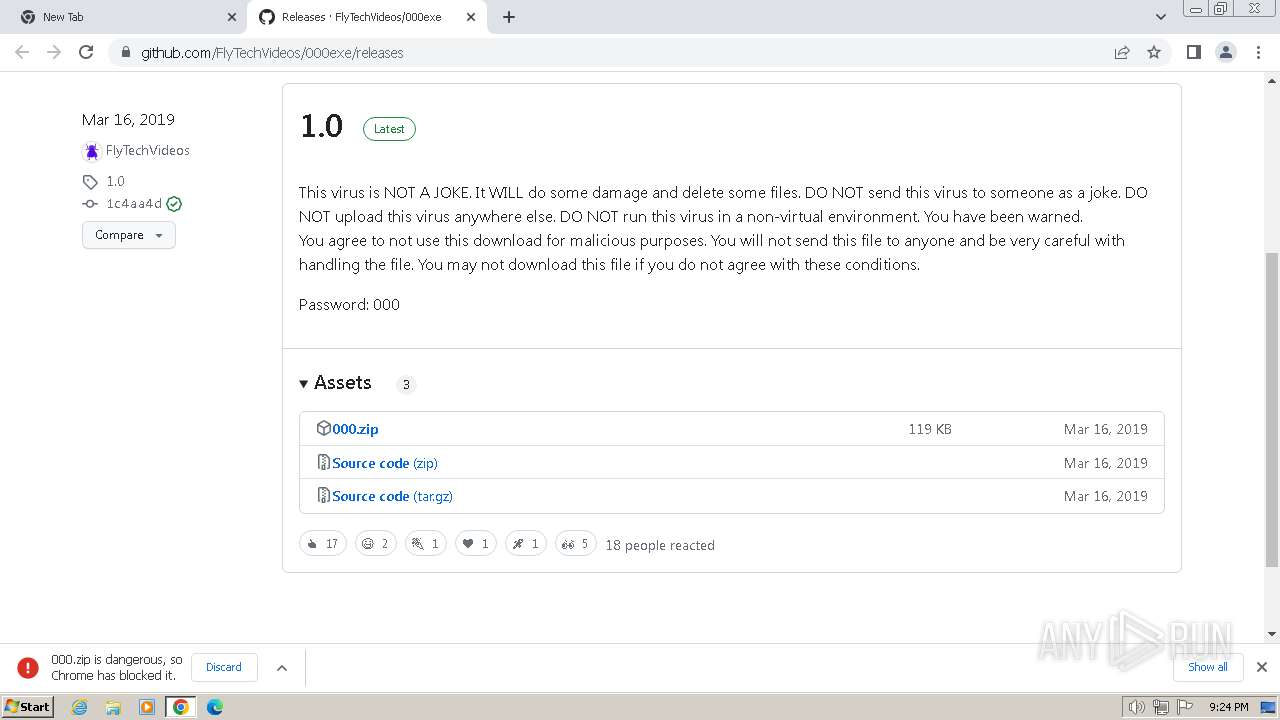This screenshot has height=720, width=1280.
Task: Open Microsoft Edge from taskbar
Action: point(215,707)
